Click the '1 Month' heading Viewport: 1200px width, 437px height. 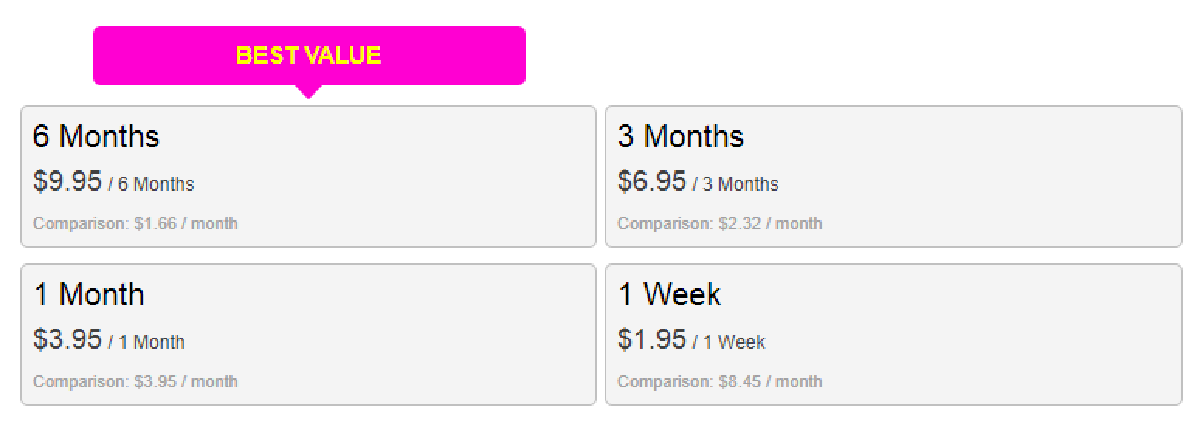[x=89, y=294]
